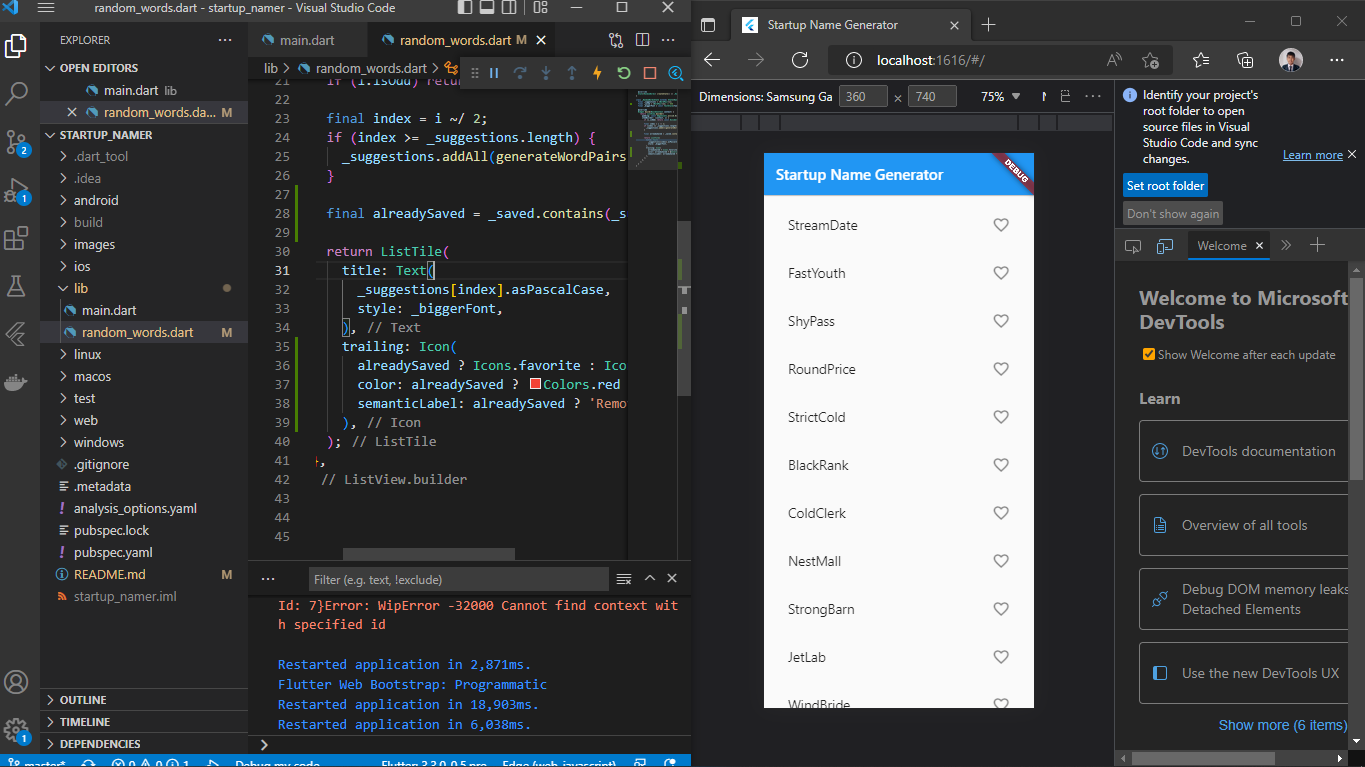
Task: Open the Search view in VS Code
Action: coord(16,94)
